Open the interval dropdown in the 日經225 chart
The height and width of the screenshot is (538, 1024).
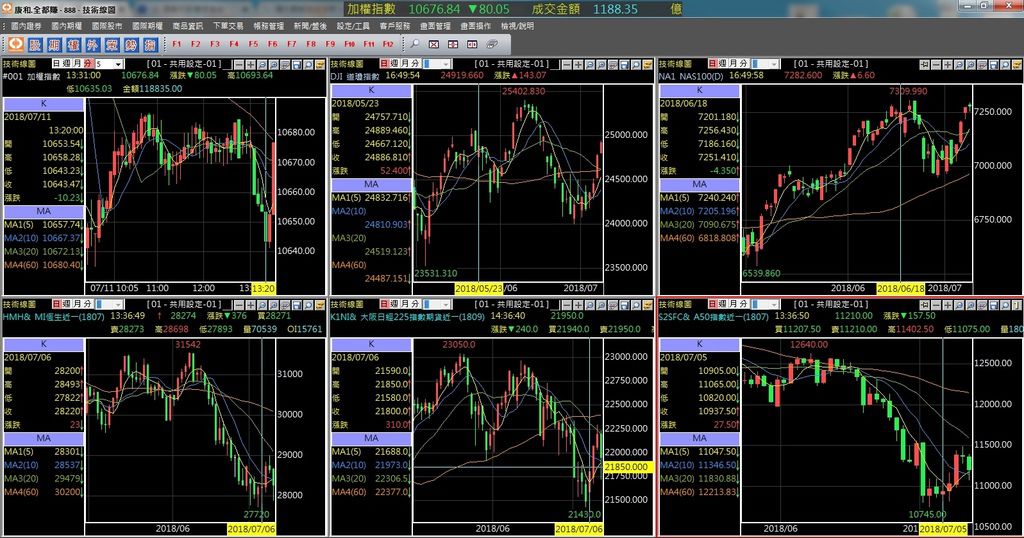tap(446, 304)
